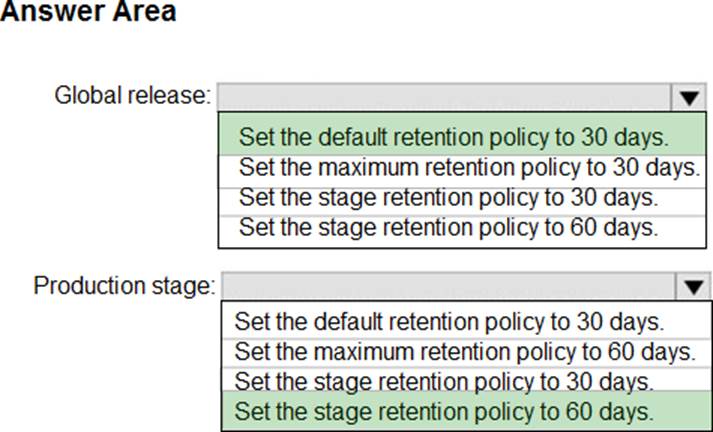The height and width of the screenshot is (432, 713).
Task: Click the Production stage label
Action: point(124,286)
